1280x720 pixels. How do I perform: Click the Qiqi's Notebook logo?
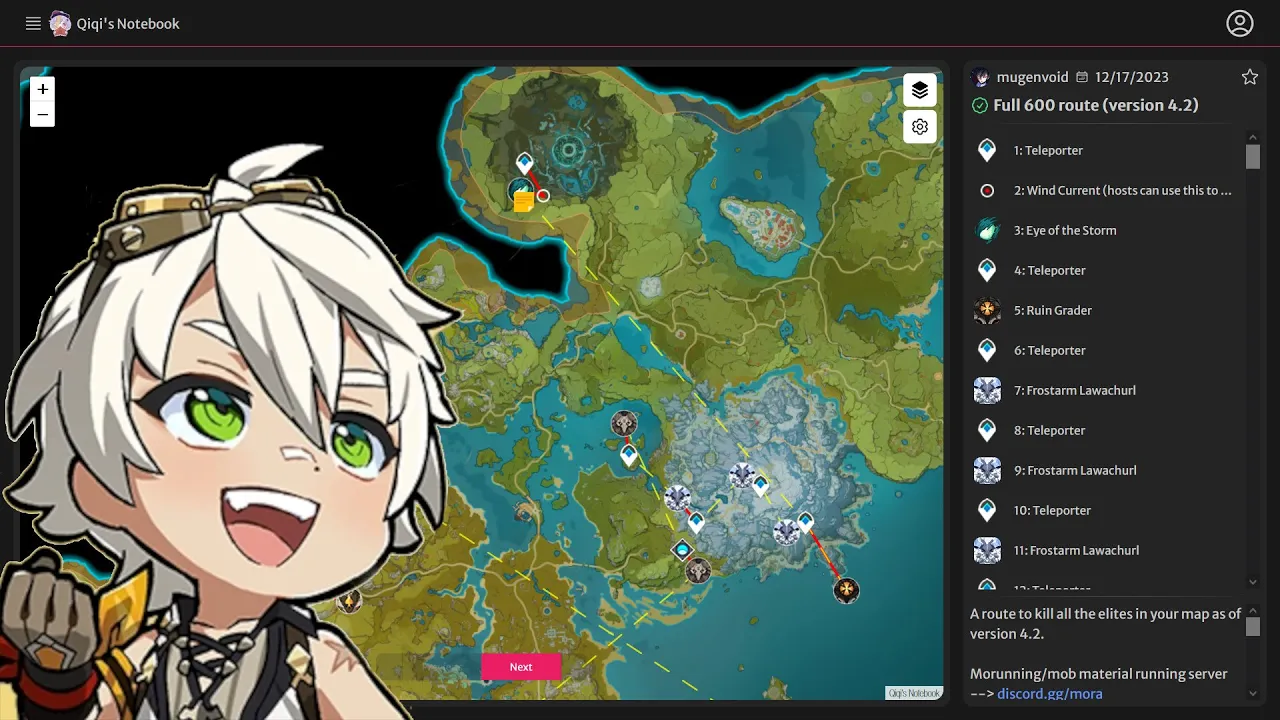pyautogui.click(x=60, y=23)
